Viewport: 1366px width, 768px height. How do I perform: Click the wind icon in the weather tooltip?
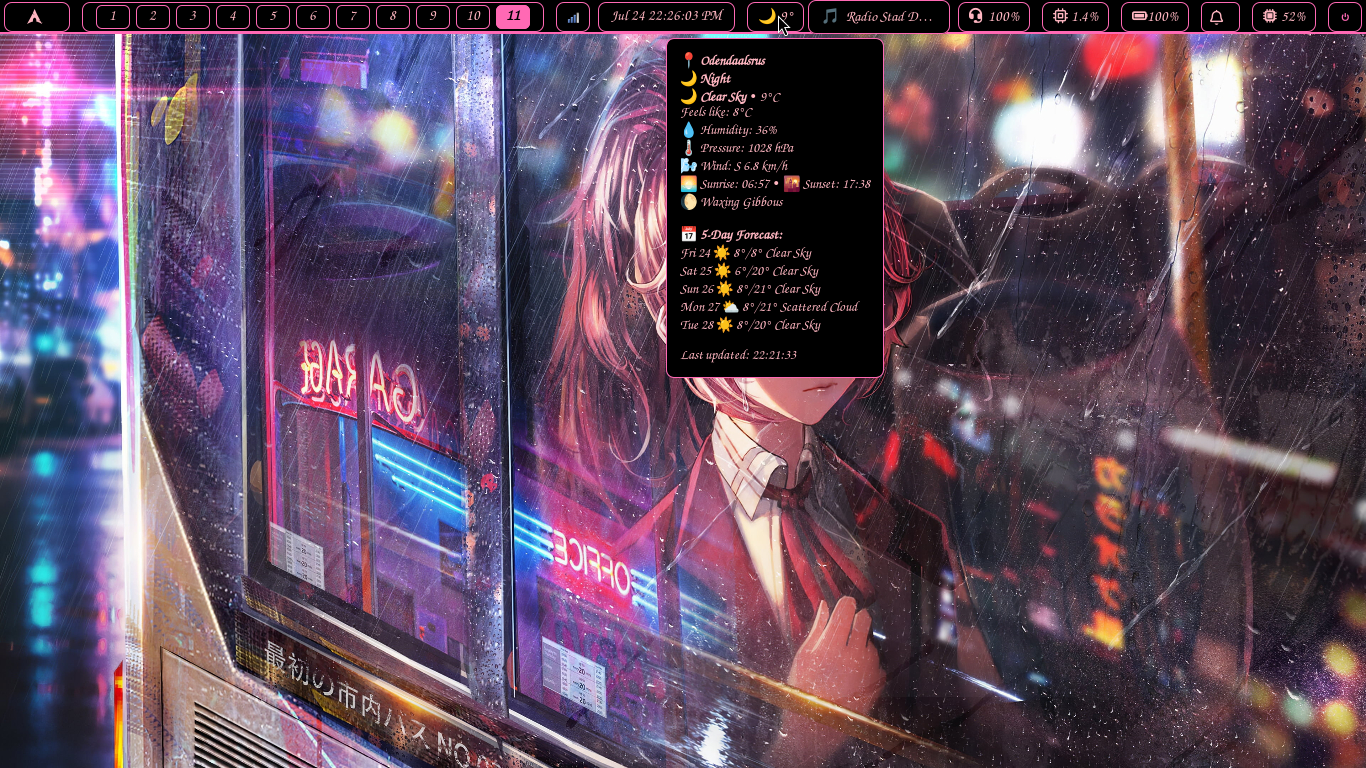688,166
